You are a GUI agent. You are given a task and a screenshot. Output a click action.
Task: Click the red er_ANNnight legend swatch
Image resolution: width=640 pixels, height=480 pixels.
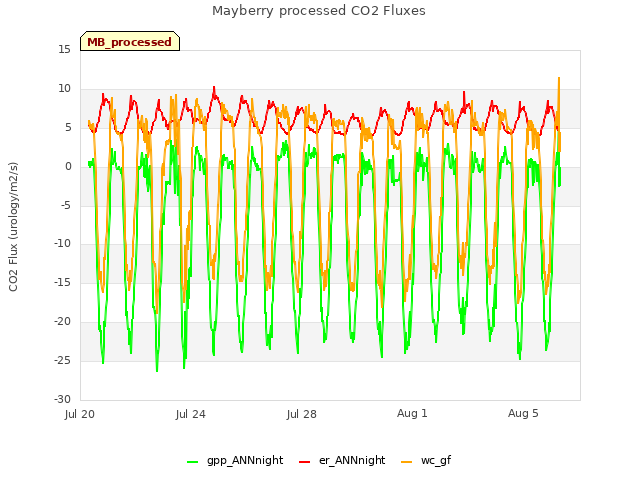click(x=304, y=462)
